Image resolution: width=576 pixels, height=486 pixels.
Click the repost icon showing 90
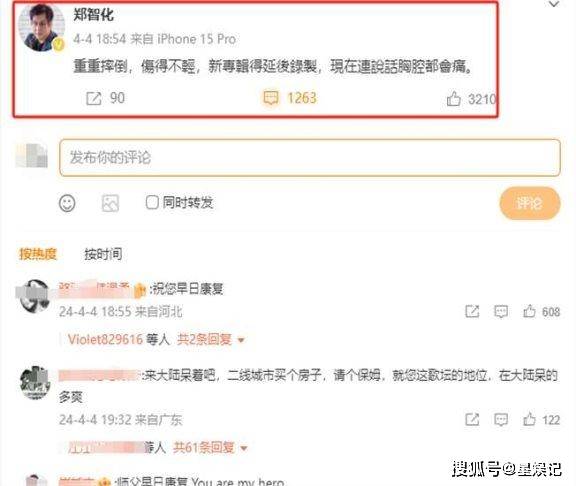pos(93,98)
